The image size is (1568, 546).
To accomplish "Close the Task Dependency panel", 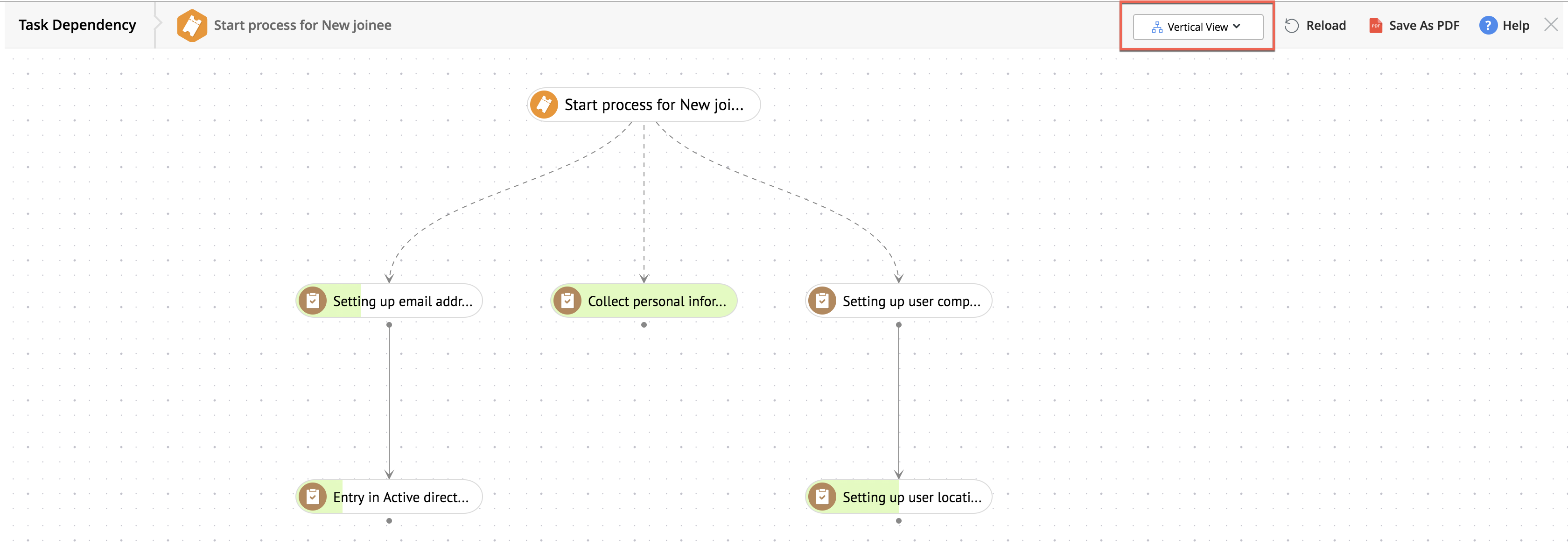I will (x=1551, y=25).
